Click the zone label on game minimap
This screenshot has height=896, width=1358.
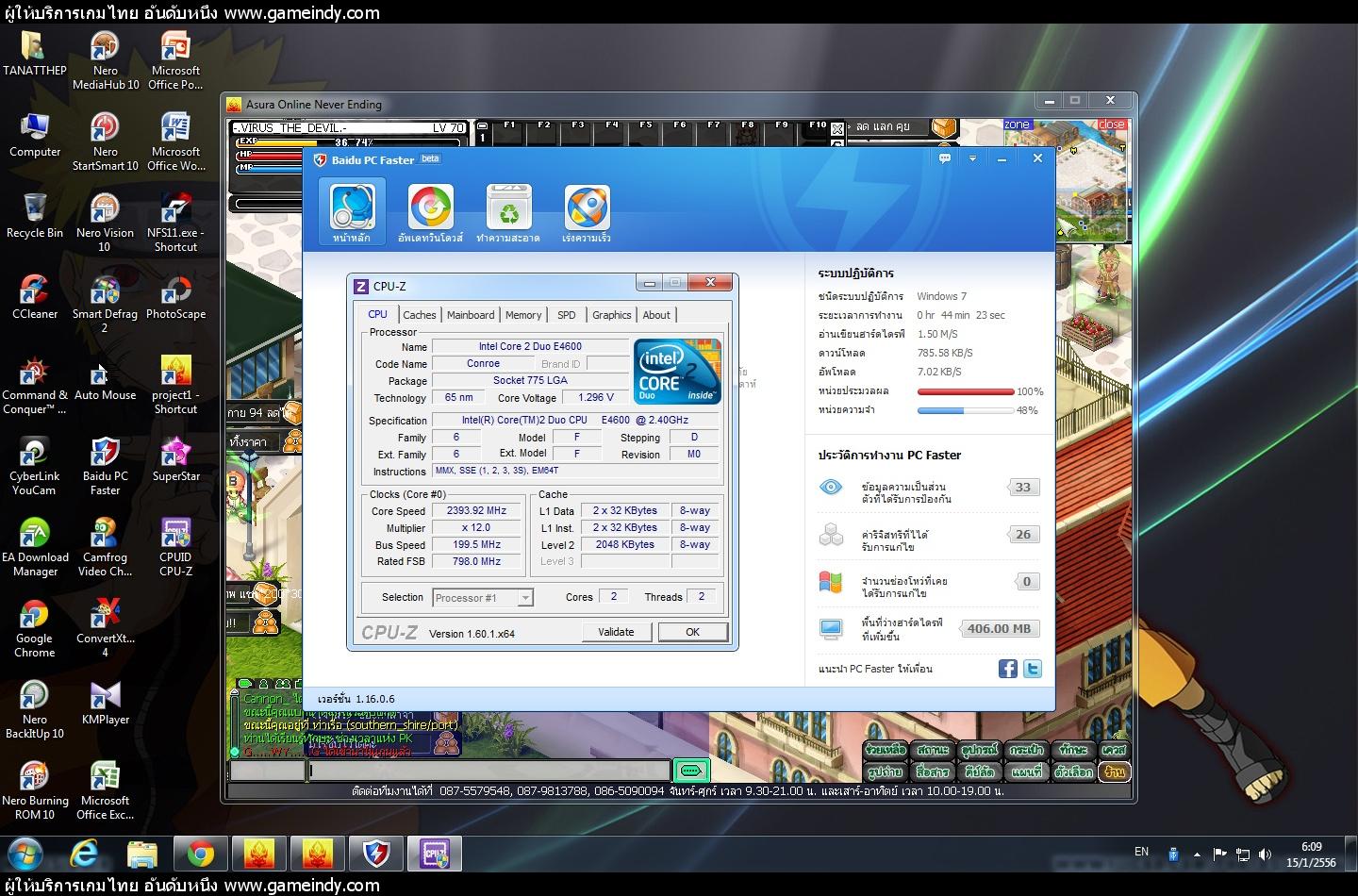[1017, 124]
